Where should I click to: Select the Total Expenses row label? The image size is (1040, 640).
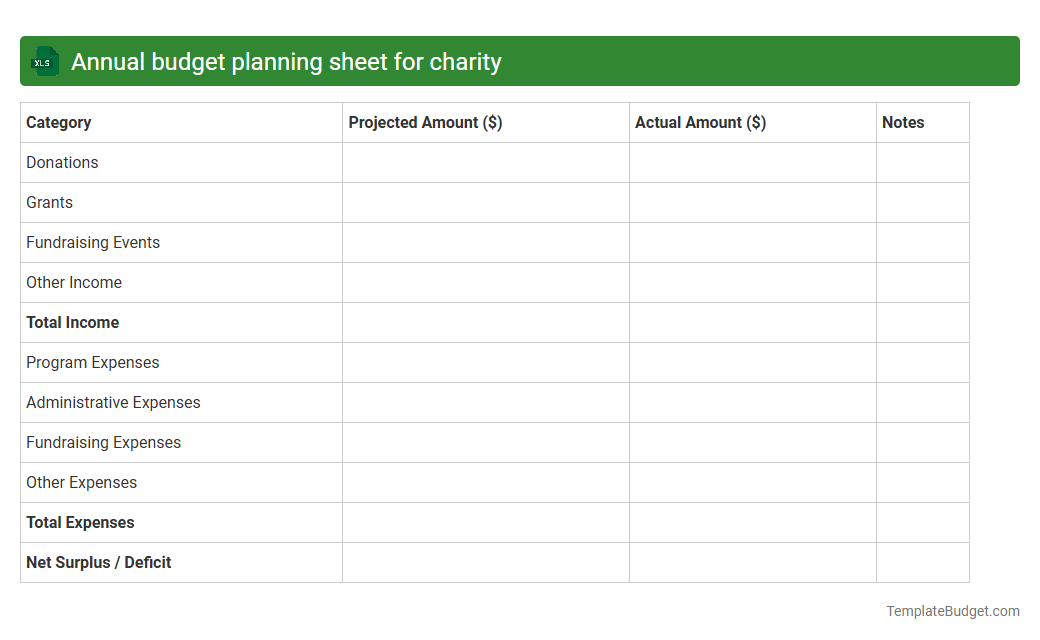(x=80, y=522)
